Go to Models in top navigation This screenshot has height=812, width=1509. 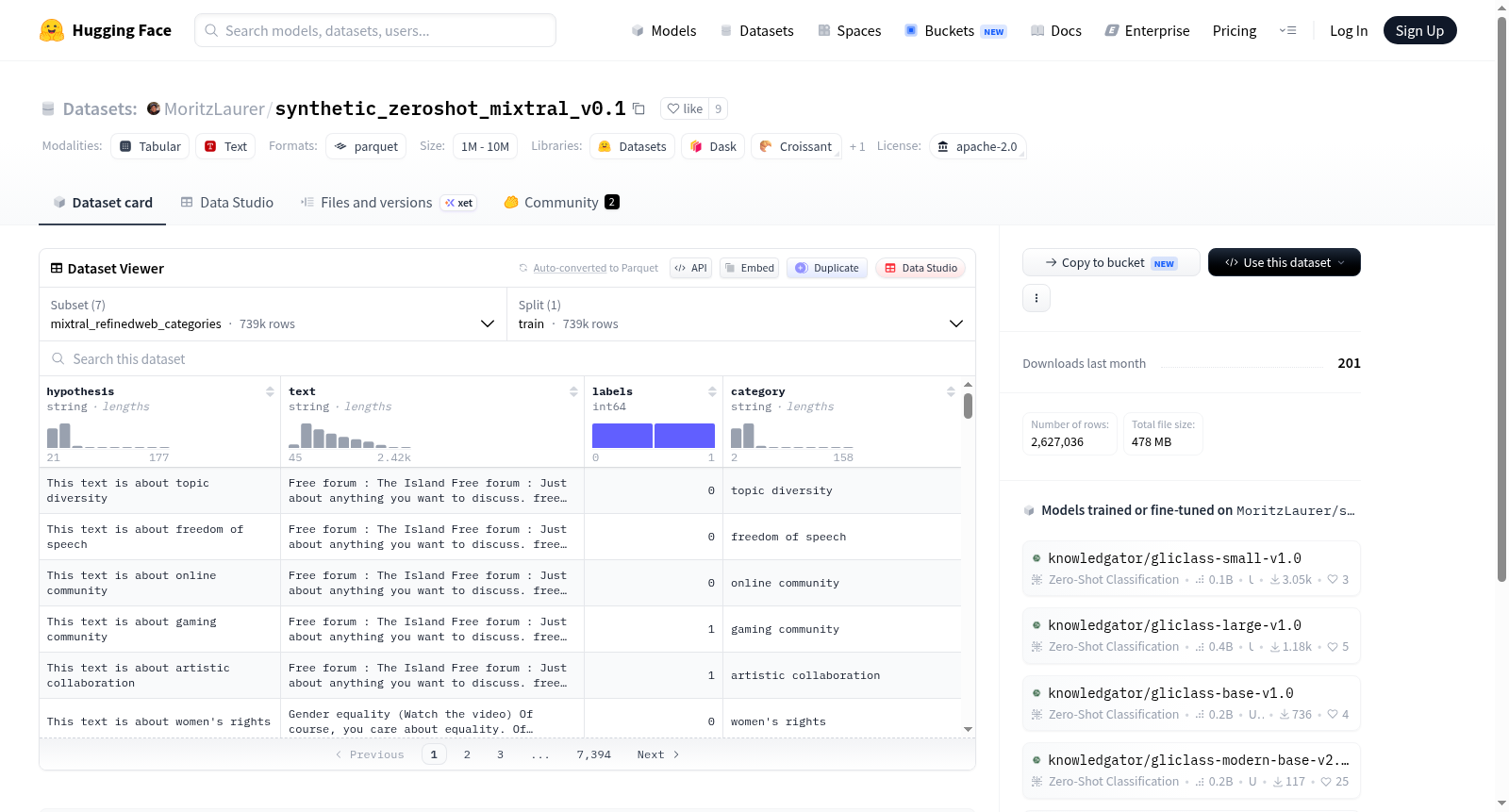tap(664, 30)
